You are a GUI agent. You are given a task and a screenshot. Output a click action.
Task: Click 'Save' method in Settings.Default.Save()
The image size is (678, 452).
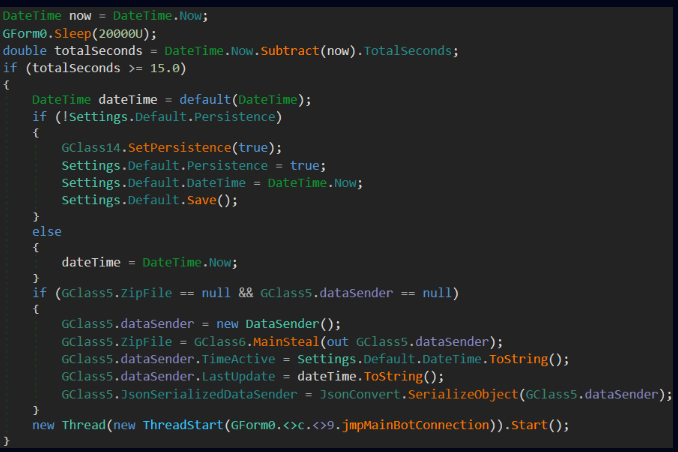pyautogui.click(x=201, y=200)
